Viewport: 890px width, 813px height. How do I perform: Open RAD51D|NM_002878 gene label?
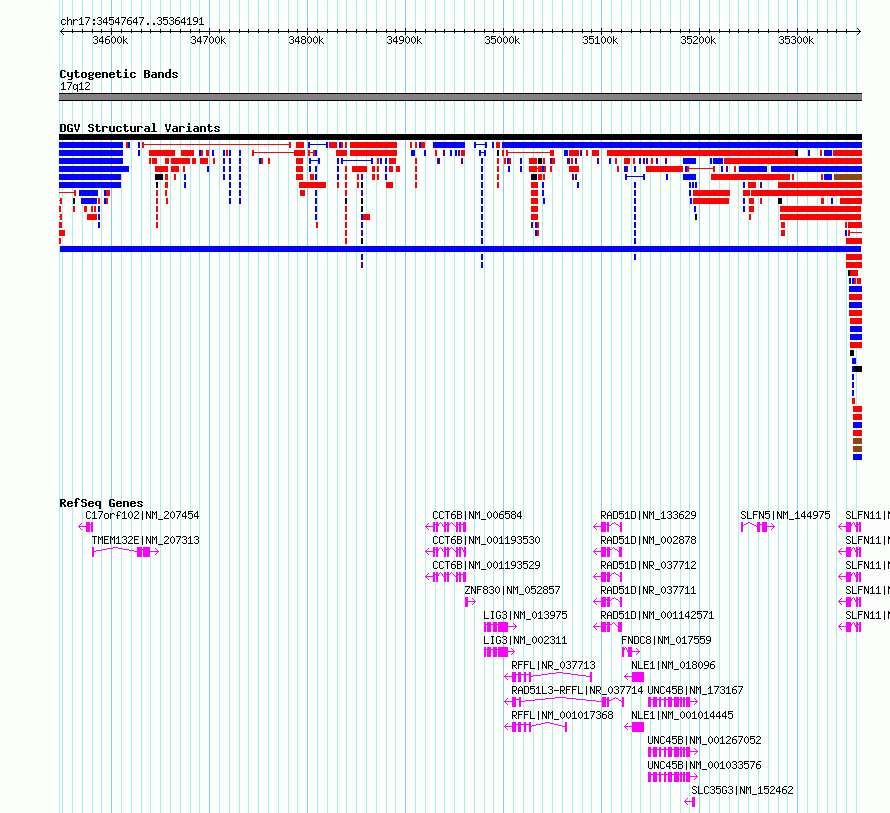[x=648, y=540]
